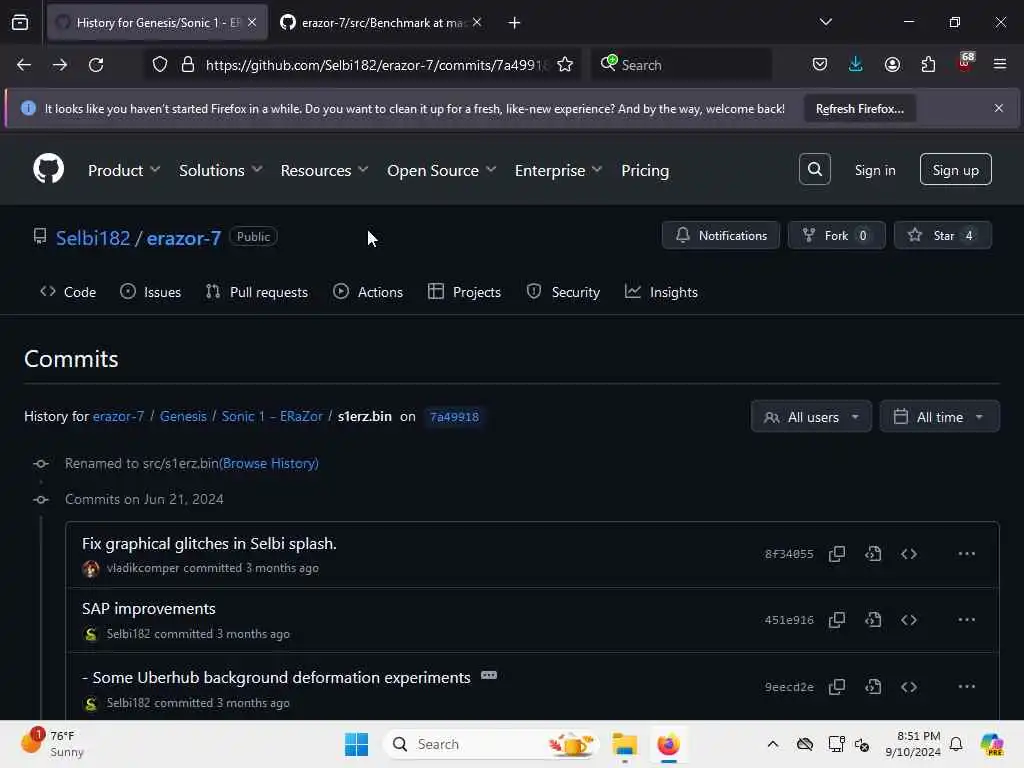Click Sign in
The width and height of the screenshot is (1024, 768).
coord(874,170)
